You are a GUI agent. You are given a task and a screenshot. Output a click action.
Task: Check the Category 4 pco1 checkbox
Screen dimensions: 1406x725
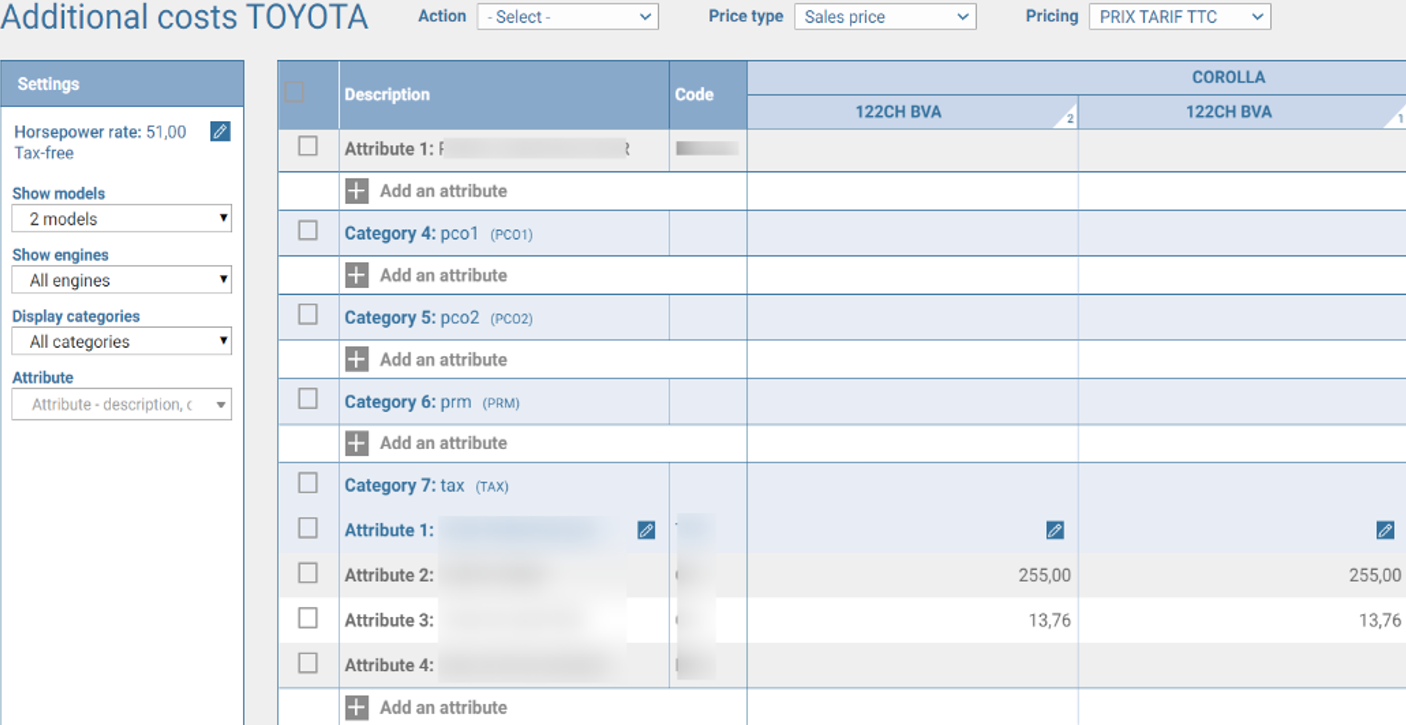tap(308, 231)
